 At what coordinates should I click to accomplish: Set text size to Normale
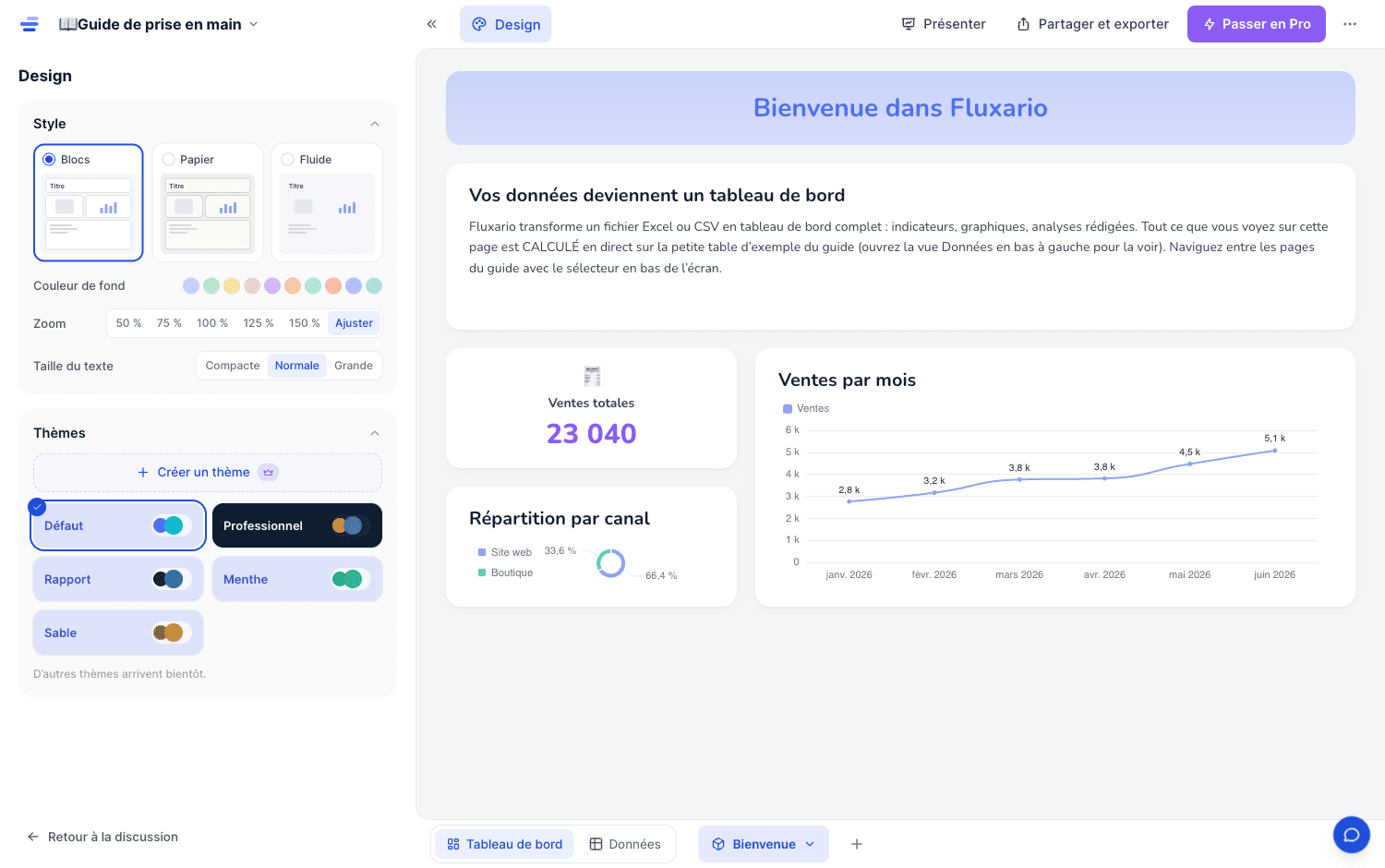296,366
